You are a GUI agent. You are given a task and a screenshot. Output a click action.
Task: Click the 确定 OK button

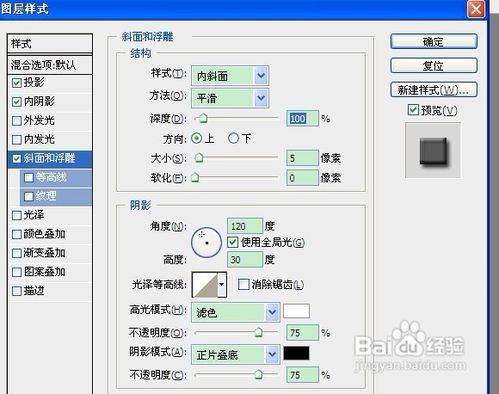pyautogui.click(x=434, y=42)
